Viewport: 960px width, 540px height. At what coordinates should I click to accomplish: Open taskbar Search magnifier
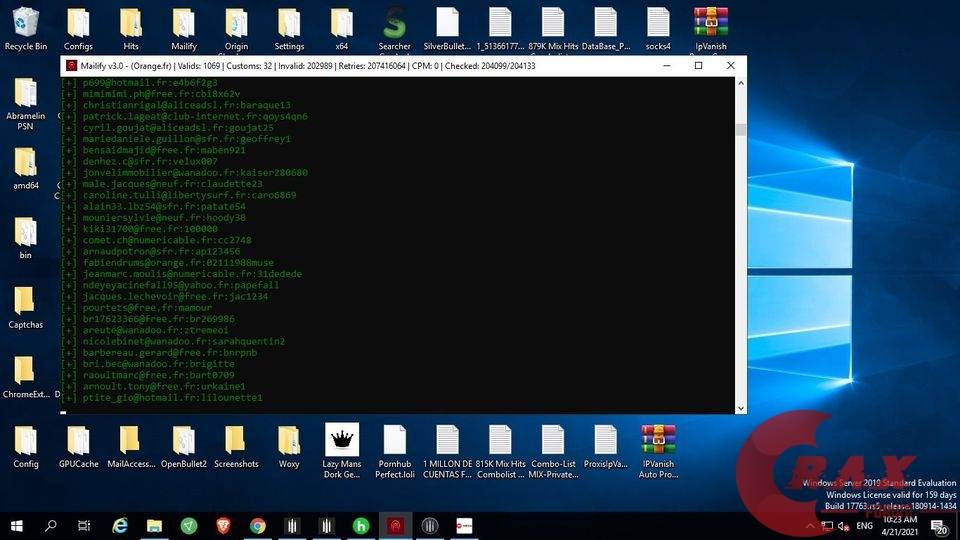tap(51, 526)
